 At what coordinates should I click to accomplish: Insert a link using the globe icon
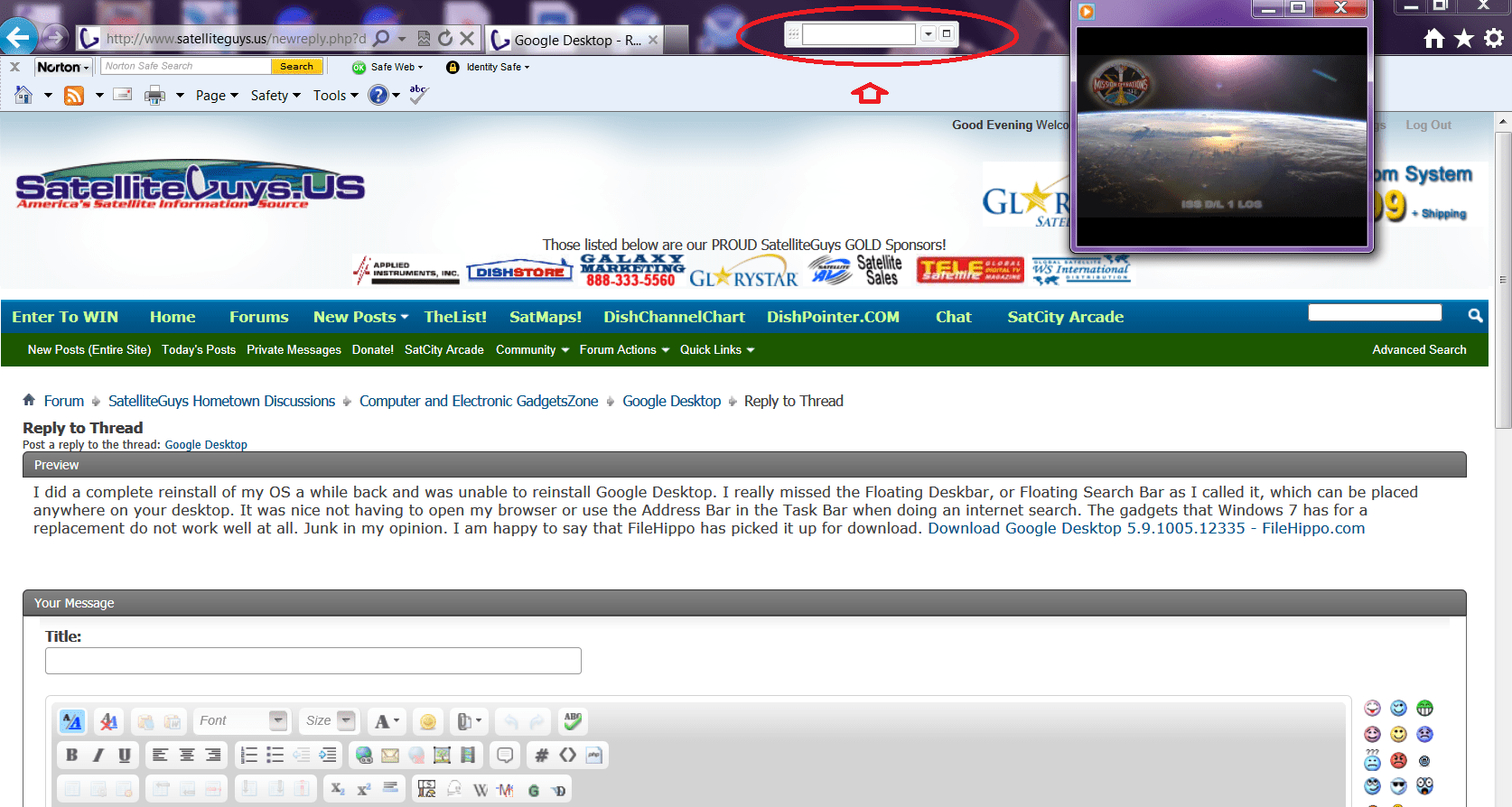point(364,756)
